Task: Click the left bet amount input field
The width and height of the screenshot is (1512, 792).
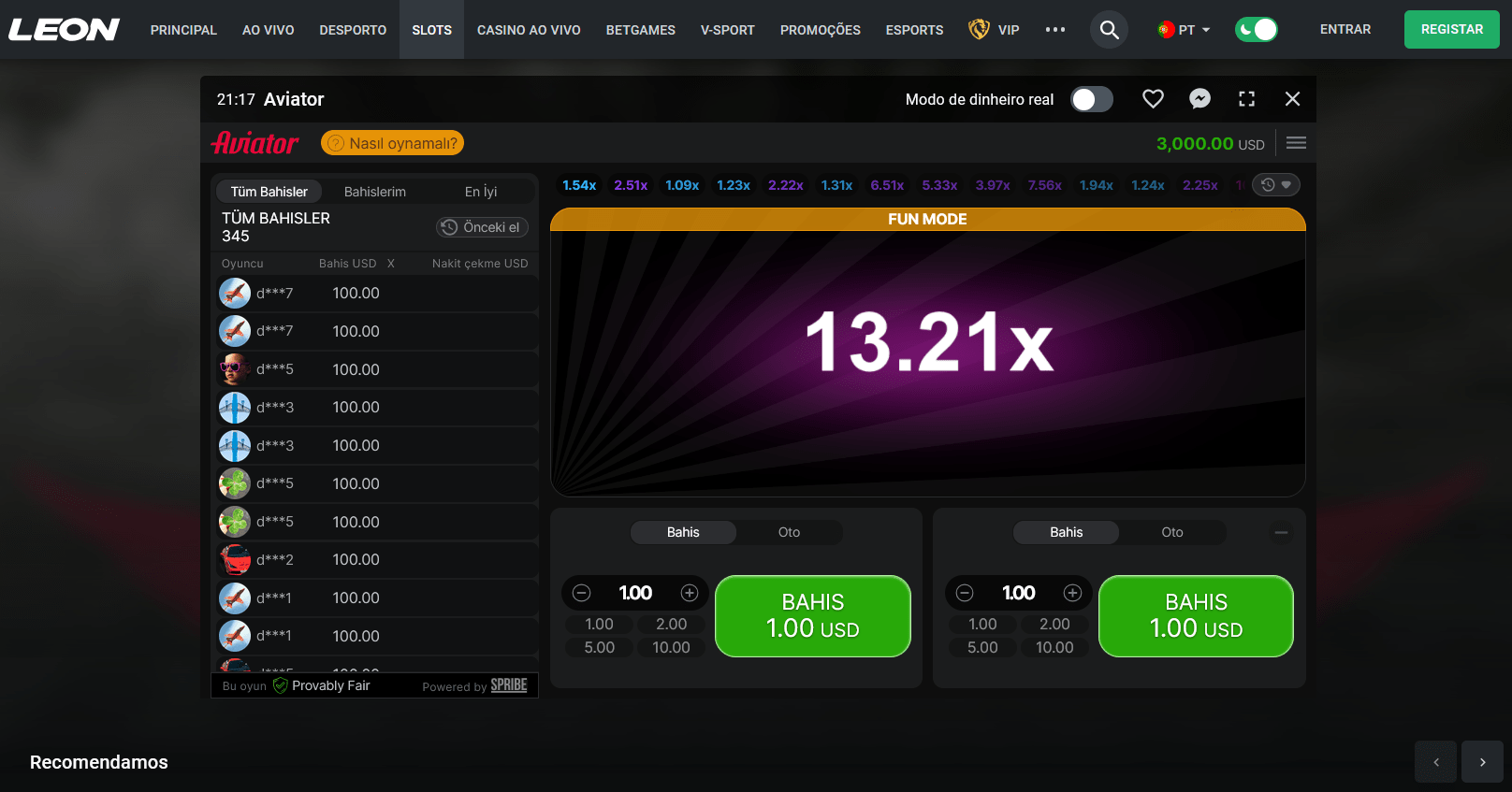Action: pos(635,593)
